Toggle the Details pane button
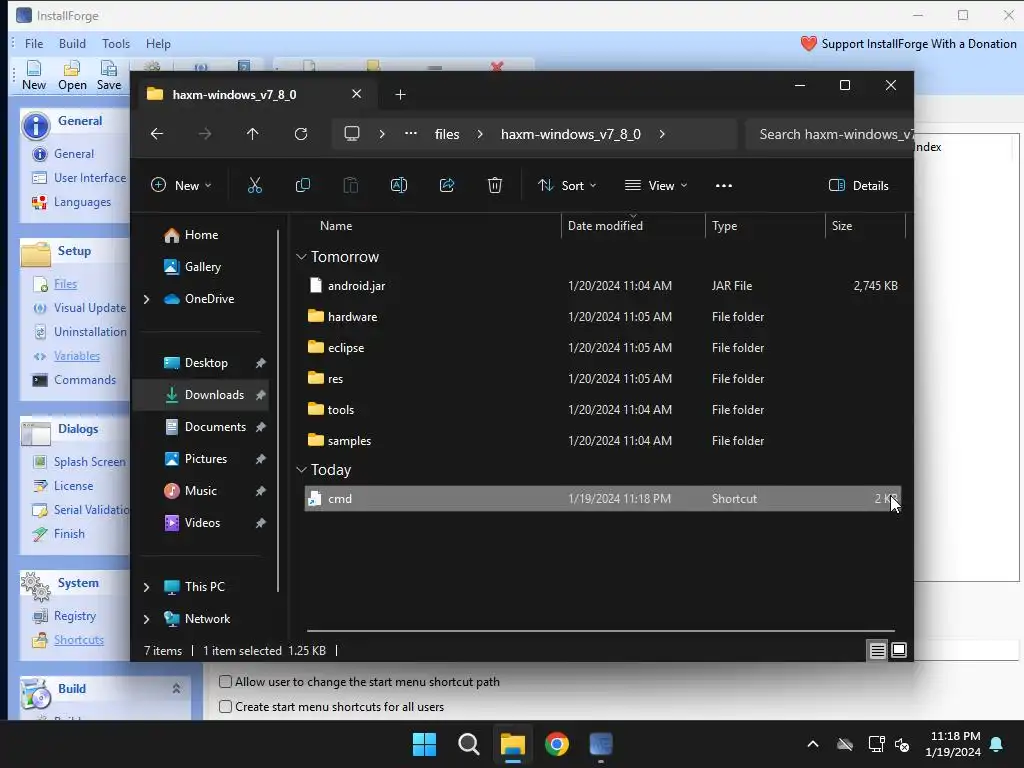Image resolution: width=1024 pixels, height=768 pixels. point(858,185)
